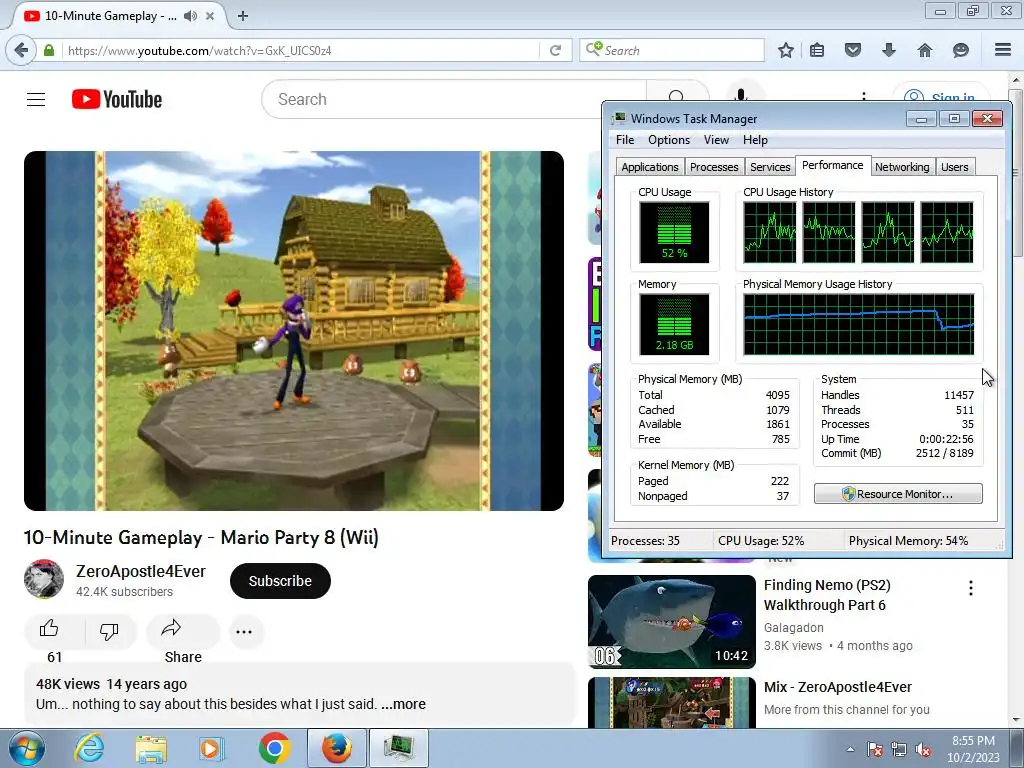Switch to Firefox taskbar button
1024x768 pixels.
pyautogui.click(x=336, y=748)
